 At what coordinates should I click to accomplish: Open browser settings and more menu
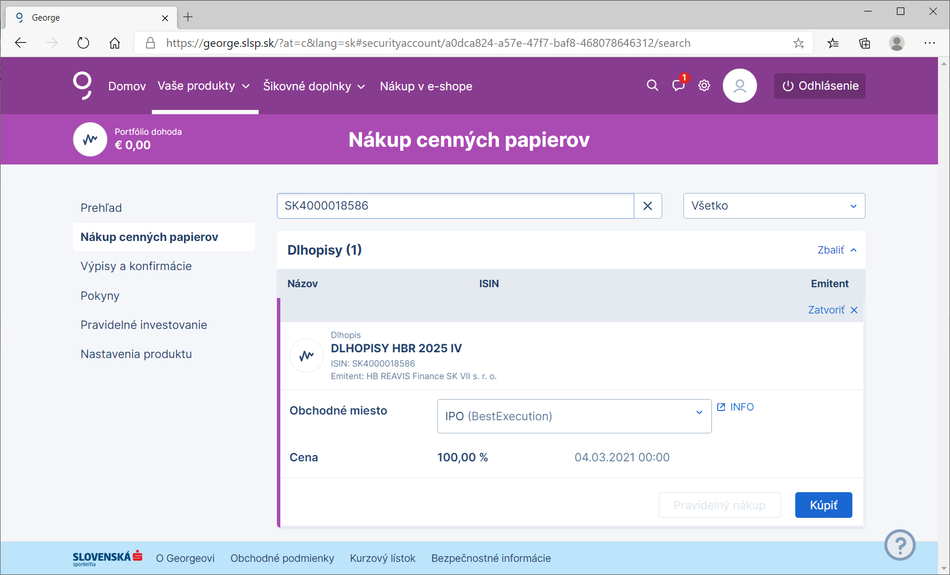(929, 43)
